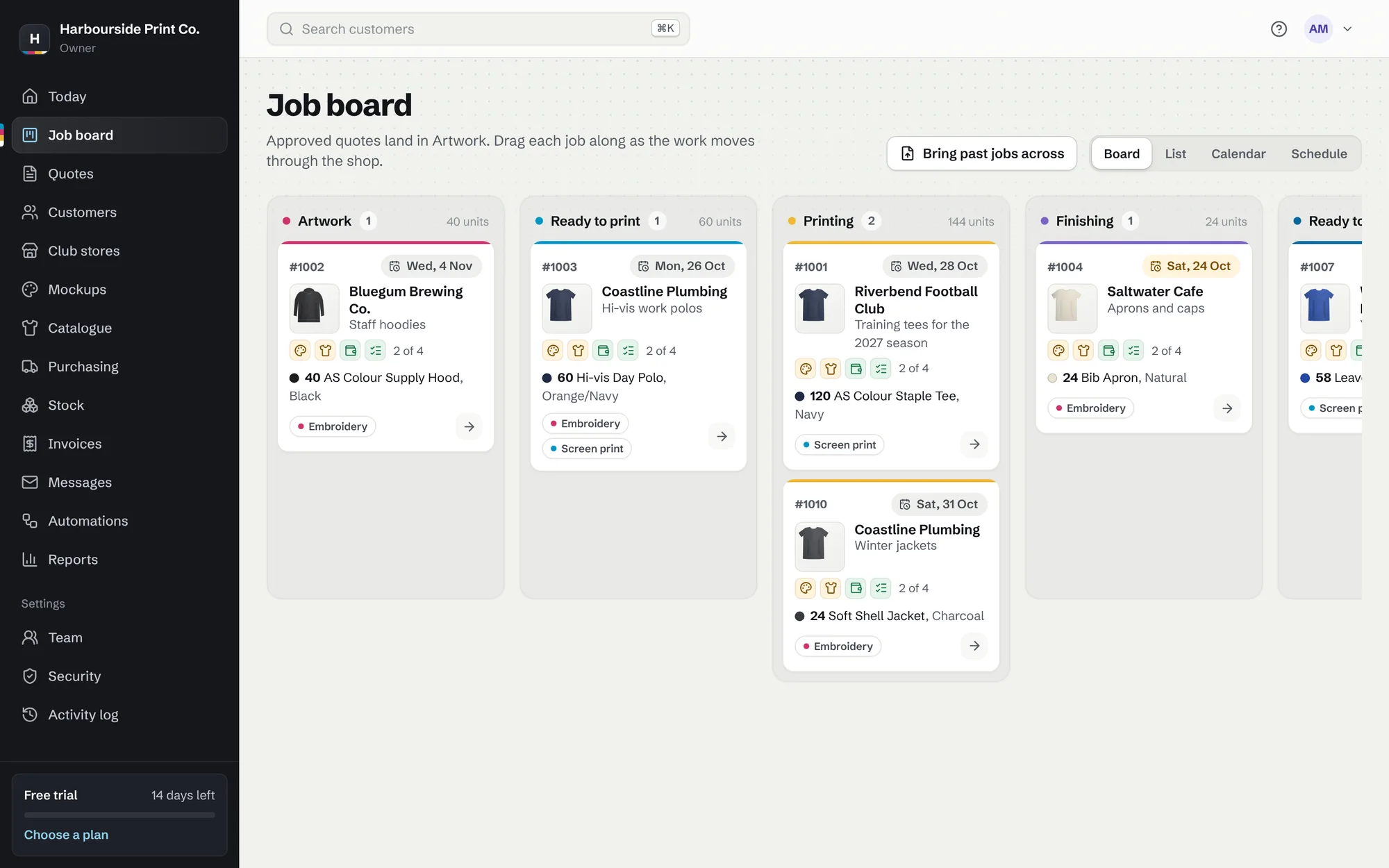The width and height of the screenshot is (1389, 868).
Task: Switch to the Schedule view tab
Action: (x=1319, y=153)
